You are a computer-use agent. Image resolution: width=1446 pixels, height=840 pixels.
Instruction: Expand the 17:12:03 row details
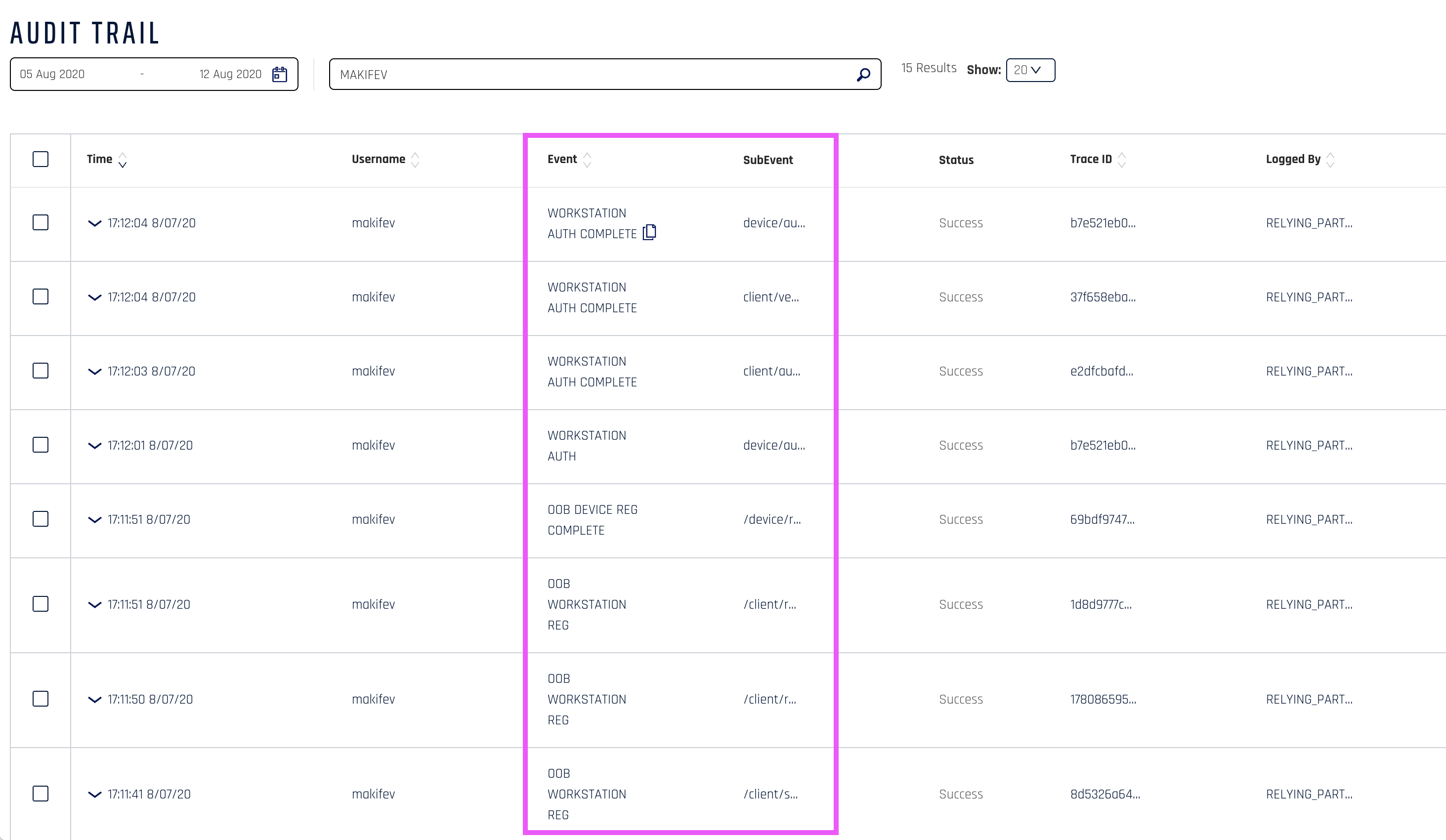click(95, 371)
